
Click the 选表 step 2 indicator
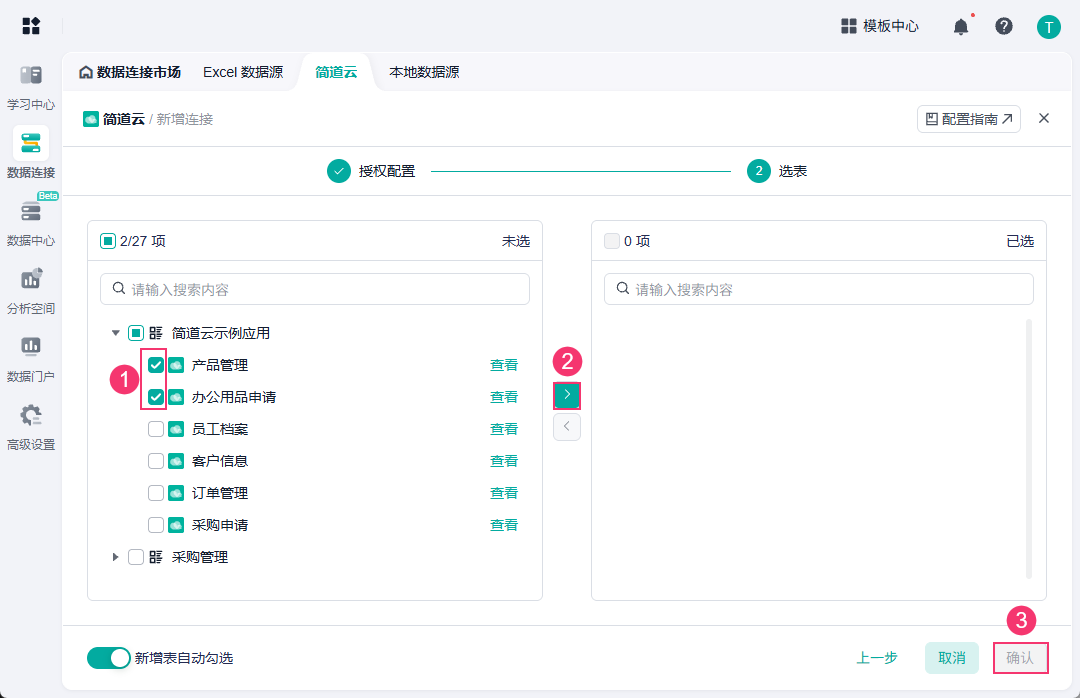click(758, 171)
